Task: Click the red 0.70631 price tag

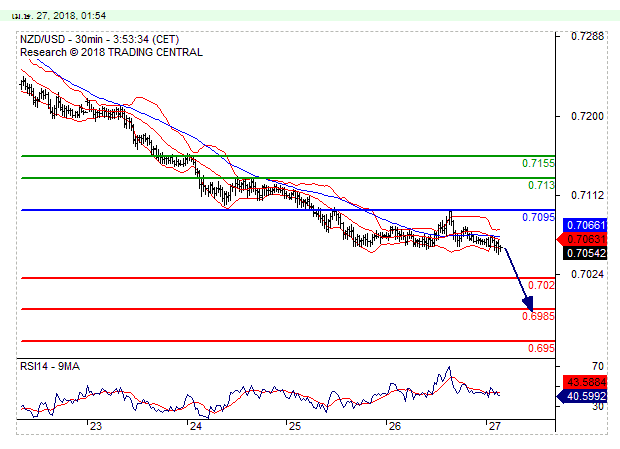Action: click(x=582, y=239)
